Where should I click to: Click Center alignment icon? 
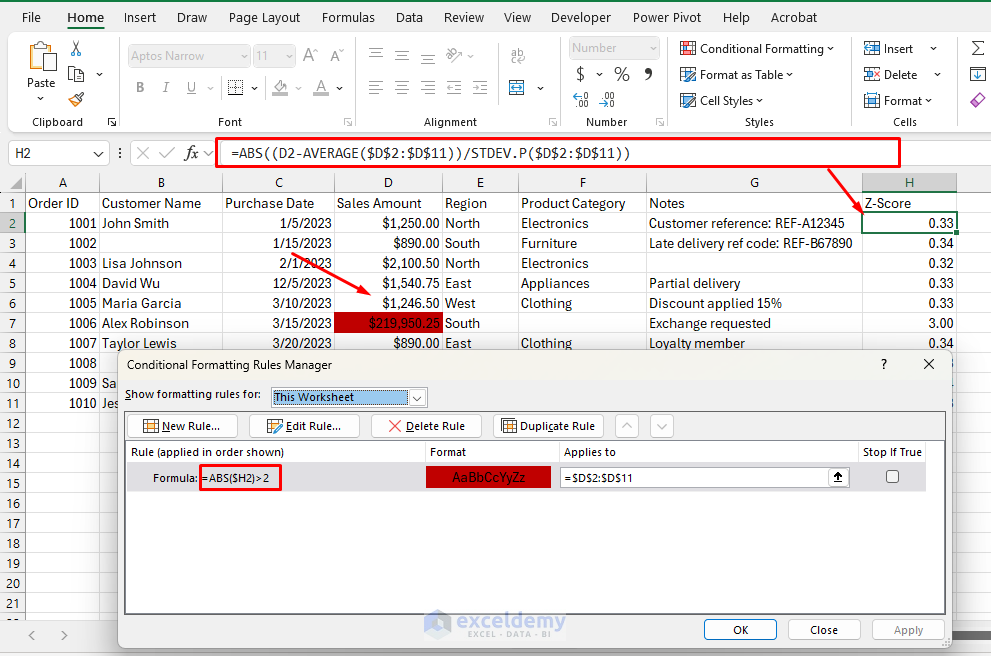coord(402,87)
